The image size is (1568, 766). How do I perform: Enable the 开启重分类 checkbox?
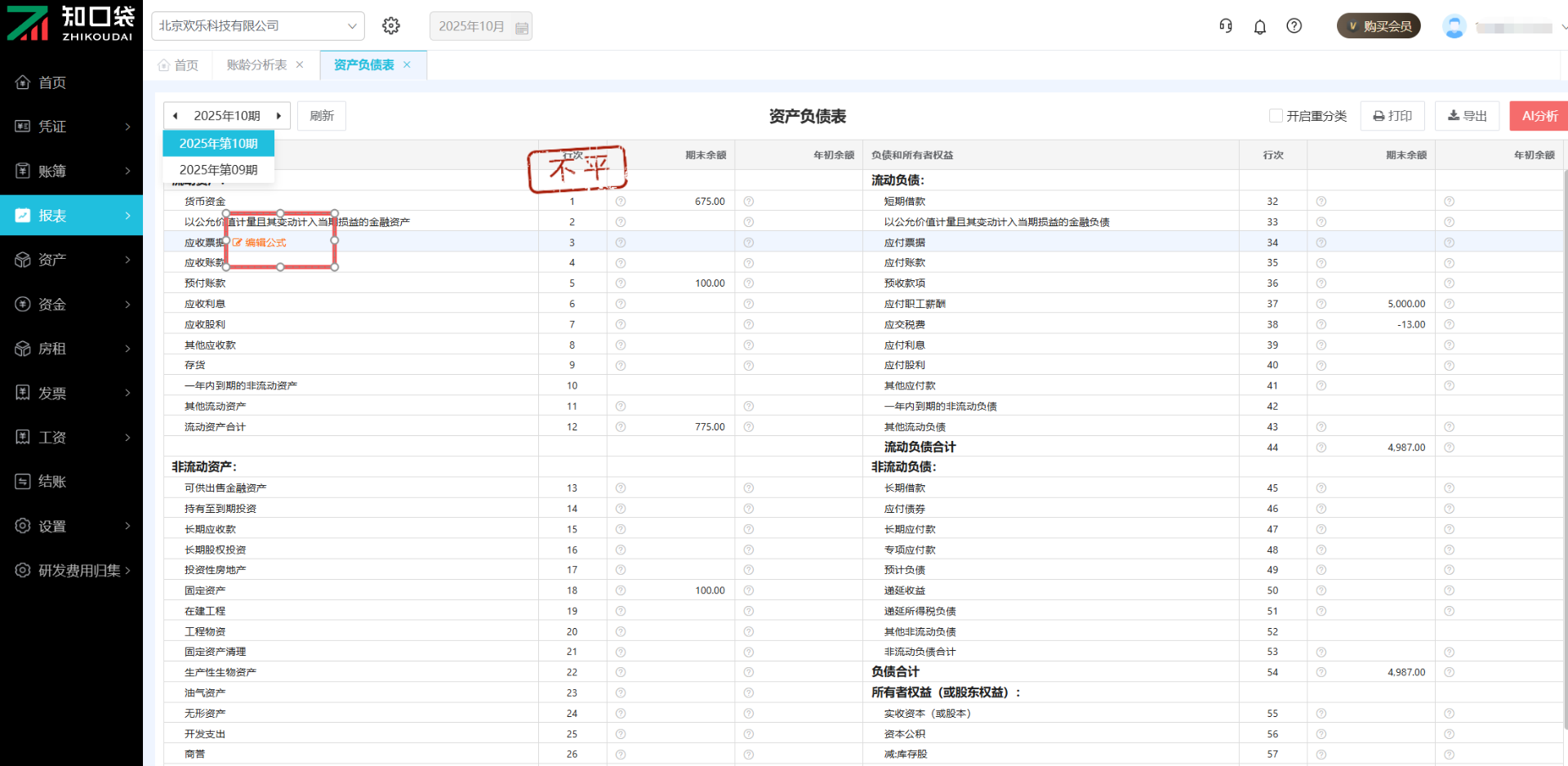(1276, 116)
